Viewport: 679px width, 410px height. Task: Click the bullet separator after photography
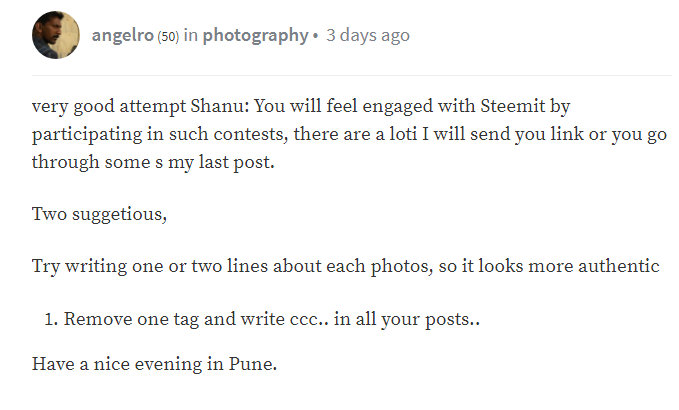316,36
